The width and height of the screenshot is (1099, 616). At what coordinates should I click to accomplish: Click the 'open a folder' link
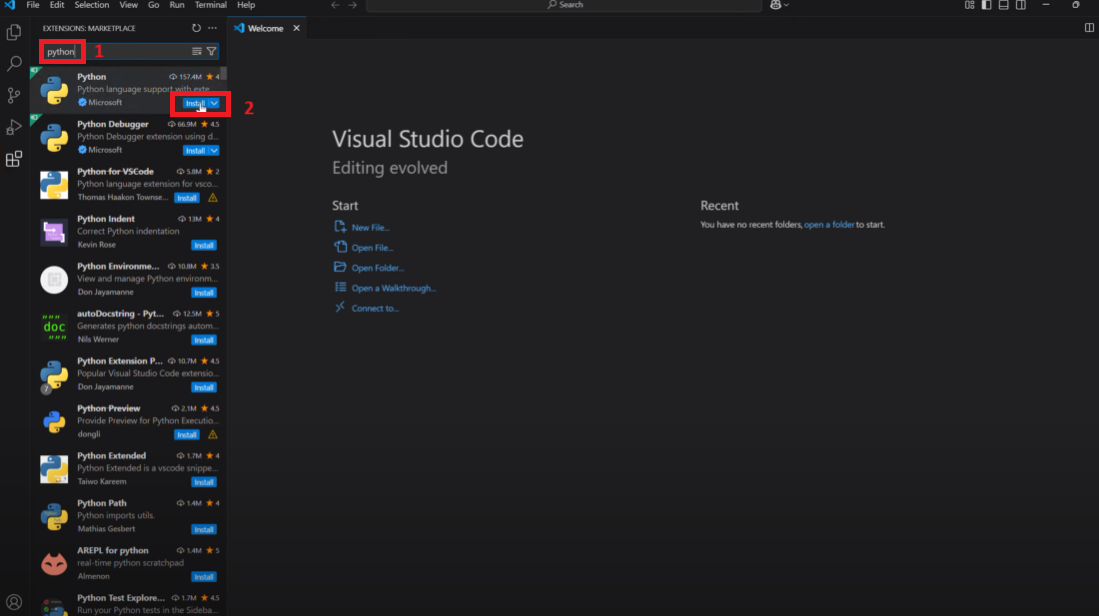(x=828, y=225)
